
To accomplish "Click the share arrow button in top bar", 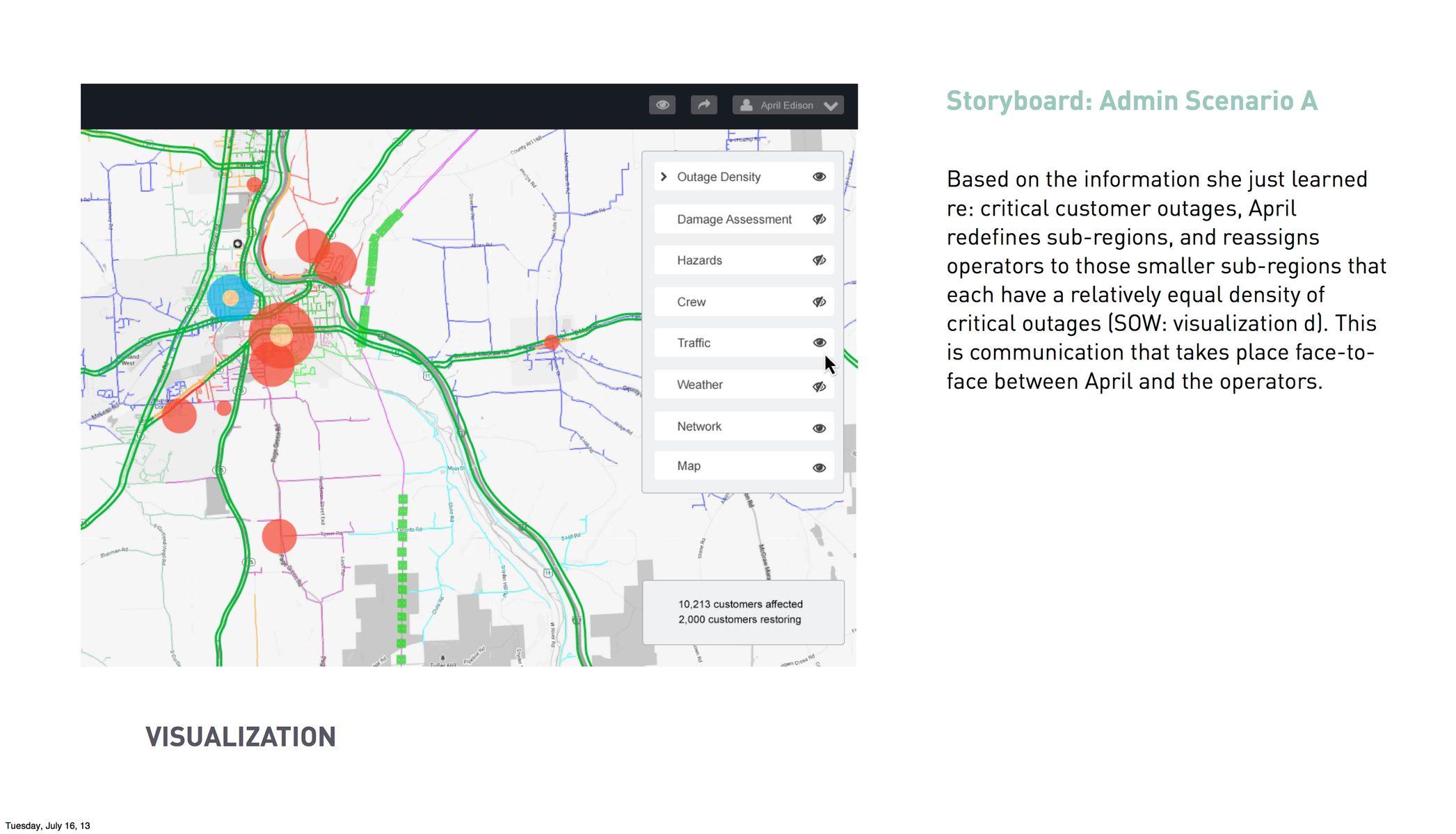I will coord(703,105).
